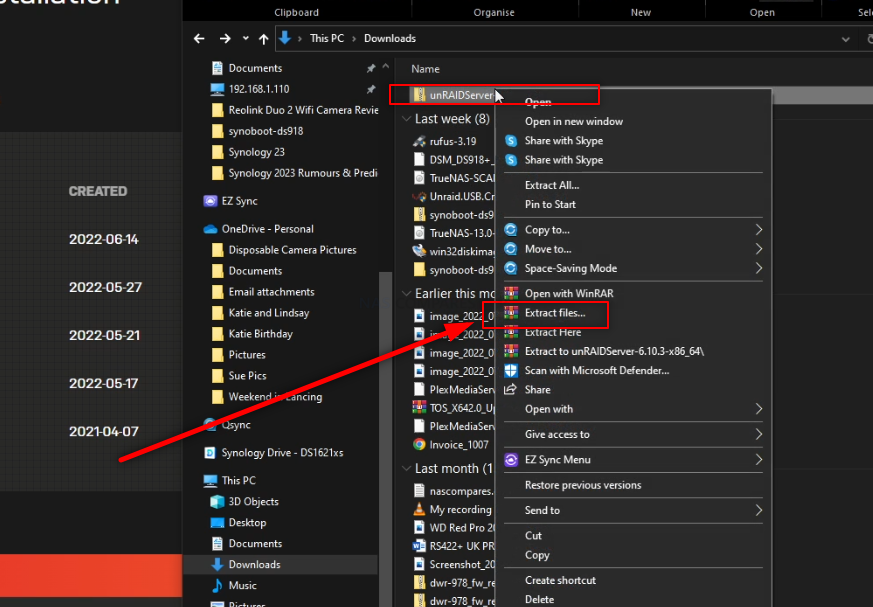
Task: Click the EZ Sync sidebar icon
Action: (210, 201)
